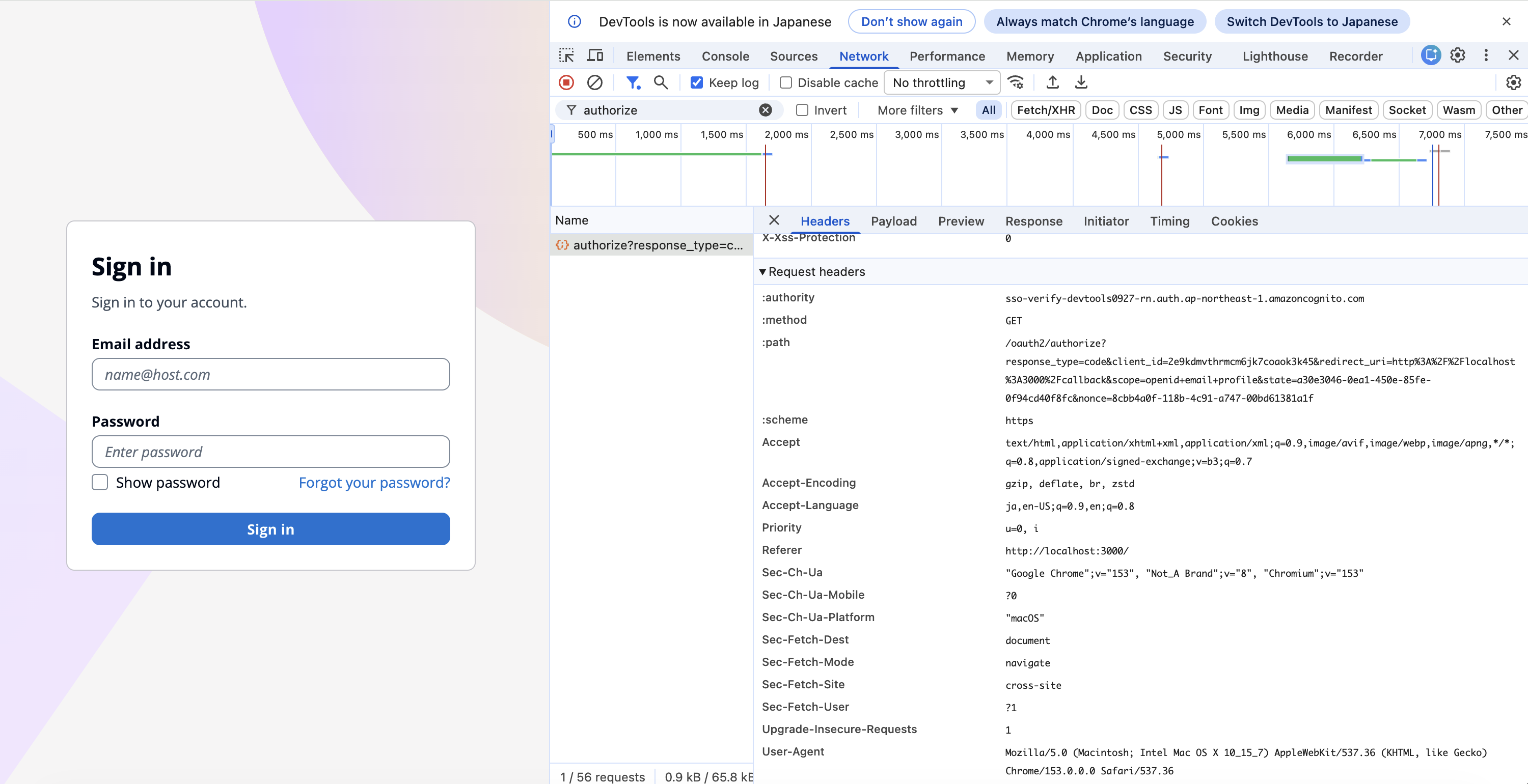This screenshot has height=784, width=1528.
Task: Open the More filters dropdown
Action: click(918, 110)
